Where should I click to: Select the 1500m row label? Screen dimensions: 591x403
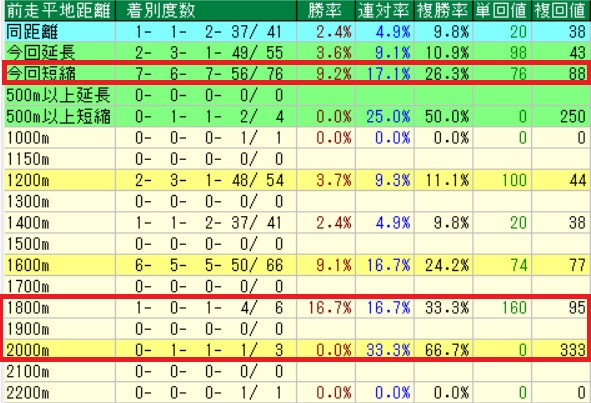pos(28,244)
